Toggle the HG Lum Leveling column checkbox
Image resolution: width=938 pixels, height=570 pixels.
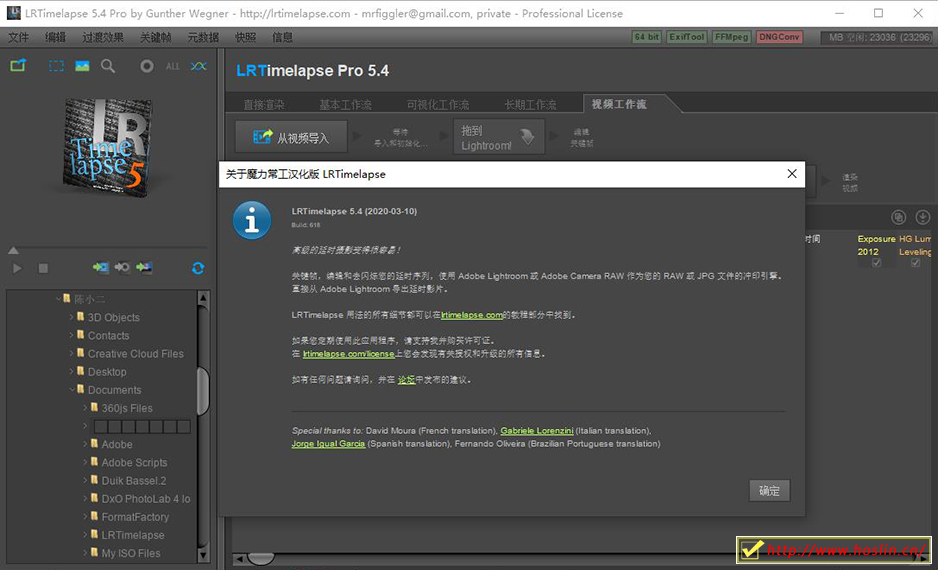[915, 263]
